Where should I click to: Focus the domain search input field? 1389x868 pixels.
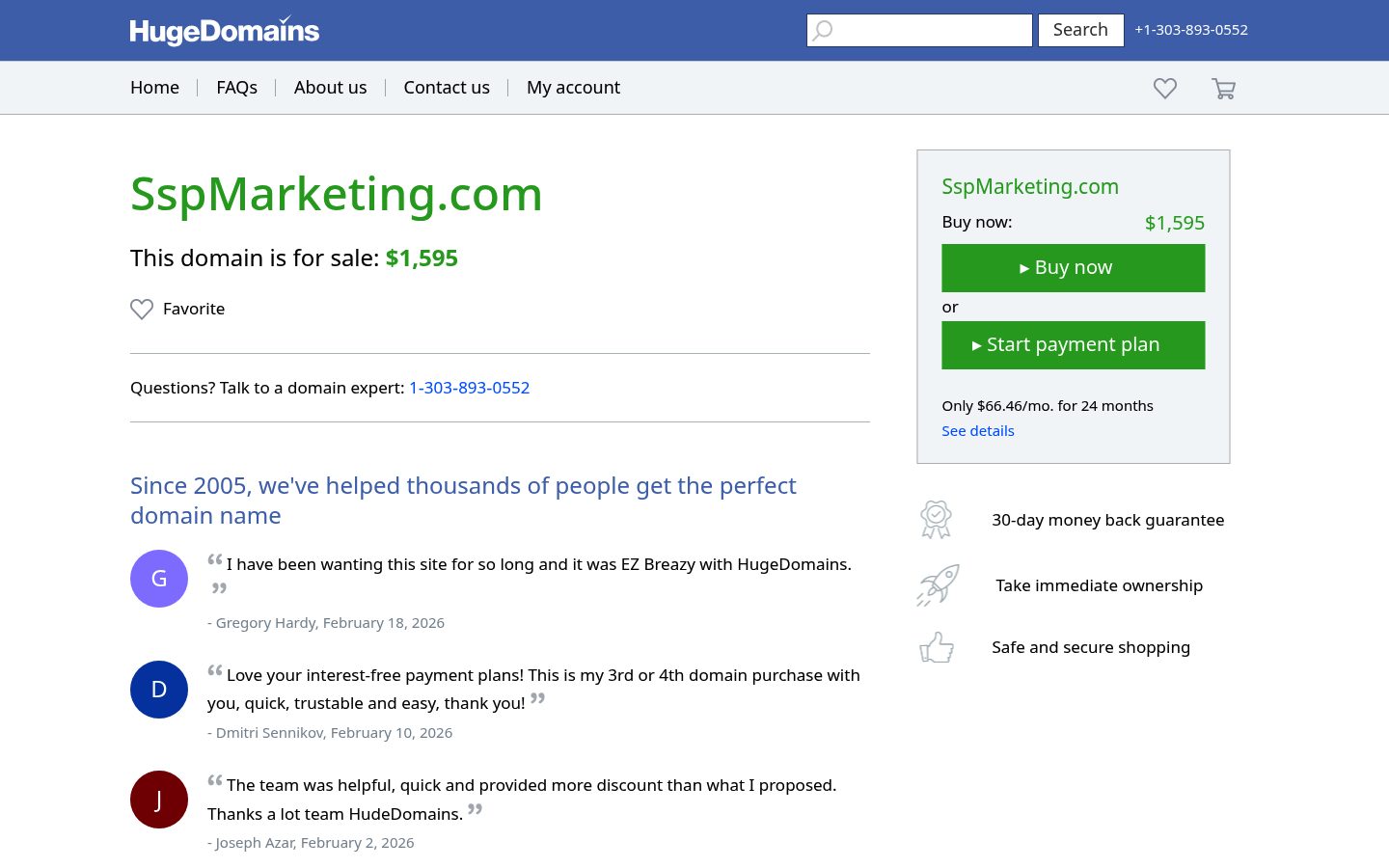pyautogui.click(x=919, y=30)
